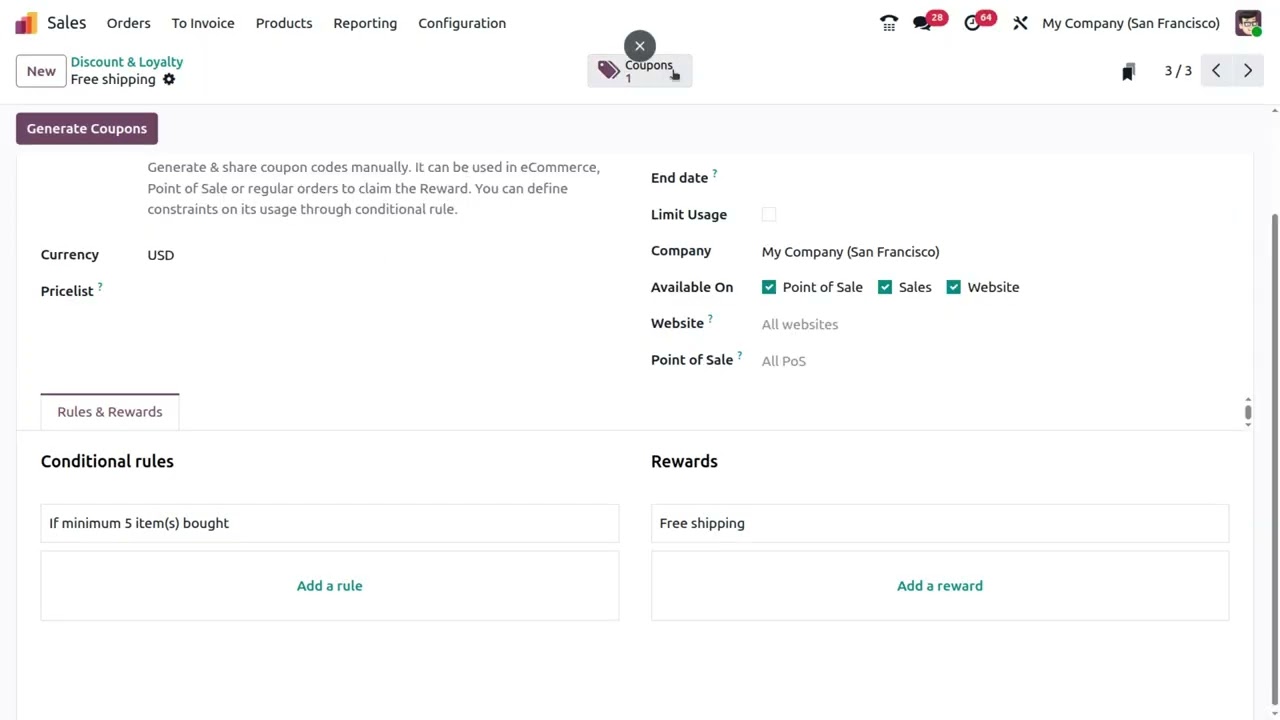Open the 'If minimum 5 item(s) bought' rule
Image resolution: width=1280 pixels, height=720 pixels.
point(330,523)
